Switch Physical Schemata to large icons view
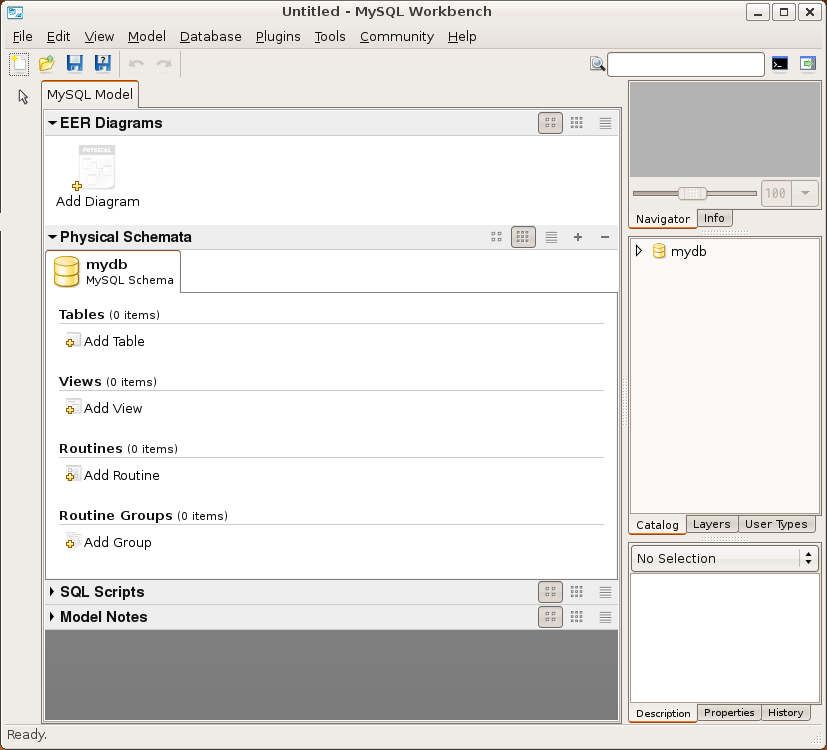The width and height of the screenshot is (827, 750). [x=497, y=237]
